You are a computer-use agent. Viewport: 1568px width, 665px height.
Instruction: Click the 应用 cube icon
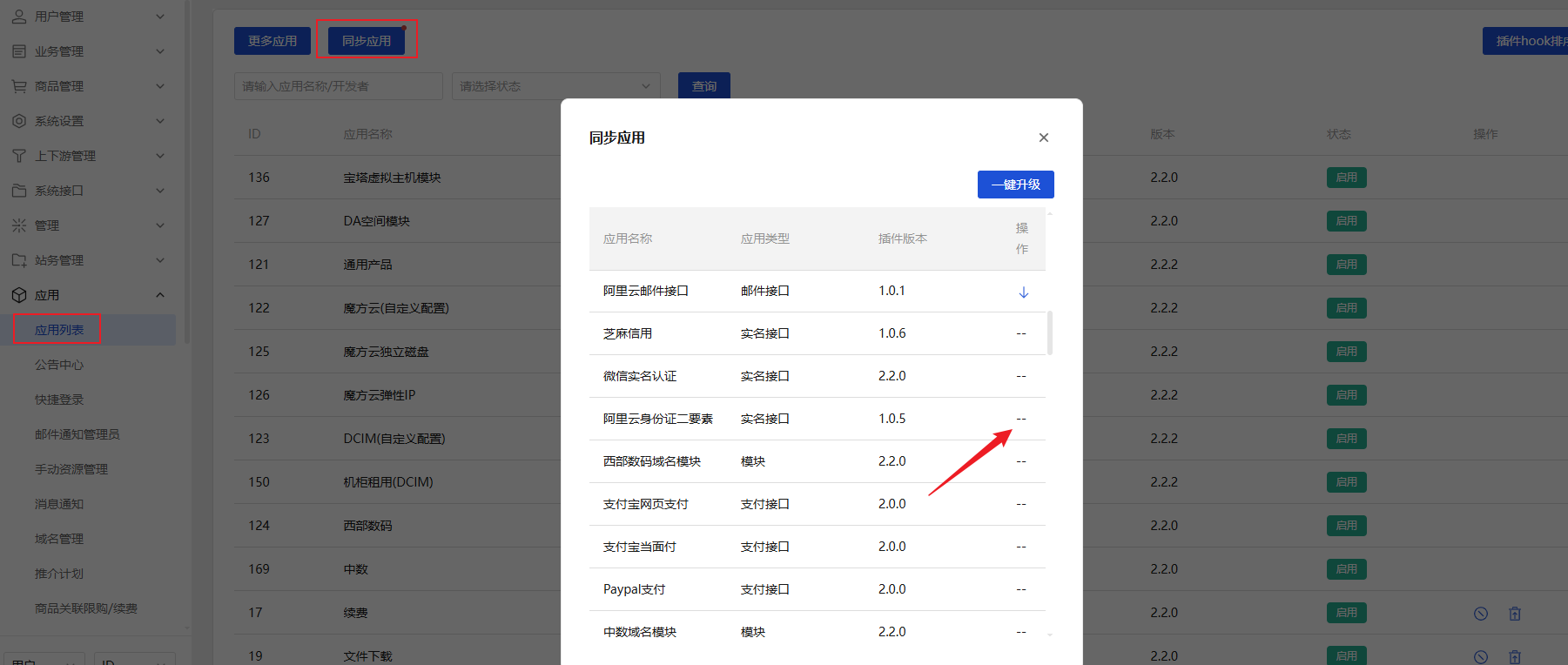19,295
